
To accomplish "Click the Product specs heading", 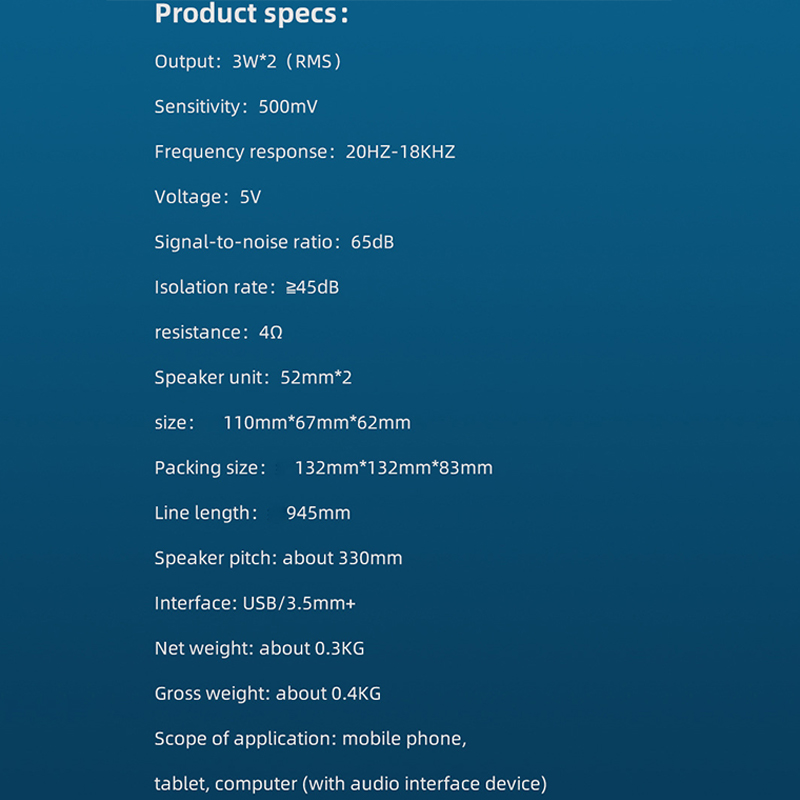I will coord(253,15).
